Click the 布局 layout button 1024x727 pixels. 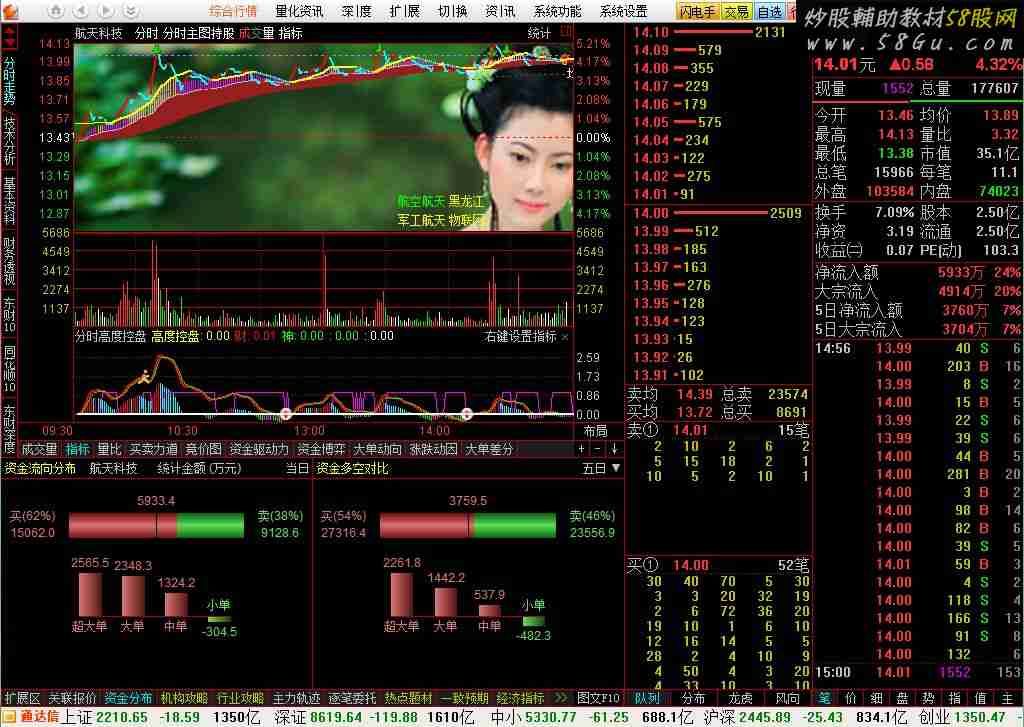pyautogui.click(x=595, y=431)
